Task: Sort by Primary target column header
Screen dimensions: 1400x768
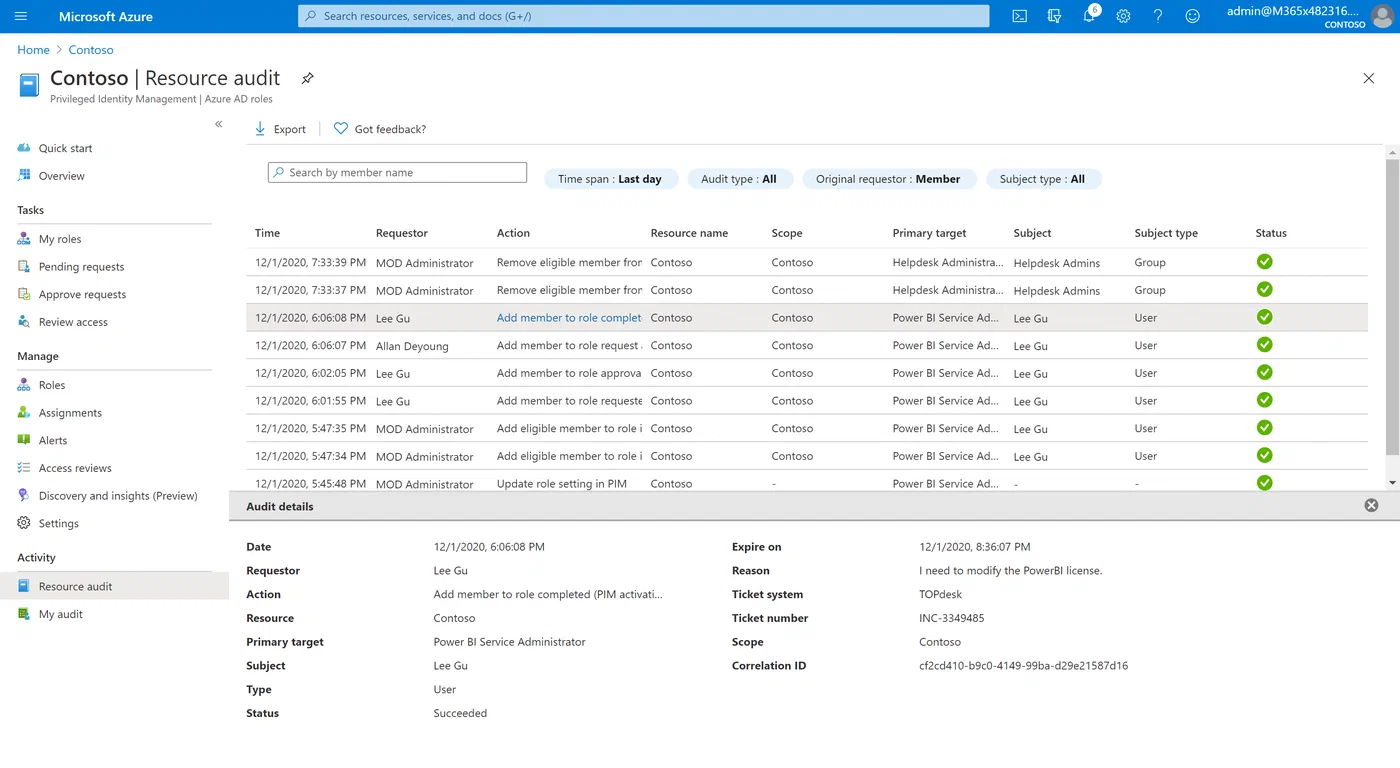Action: click(929, 233)
